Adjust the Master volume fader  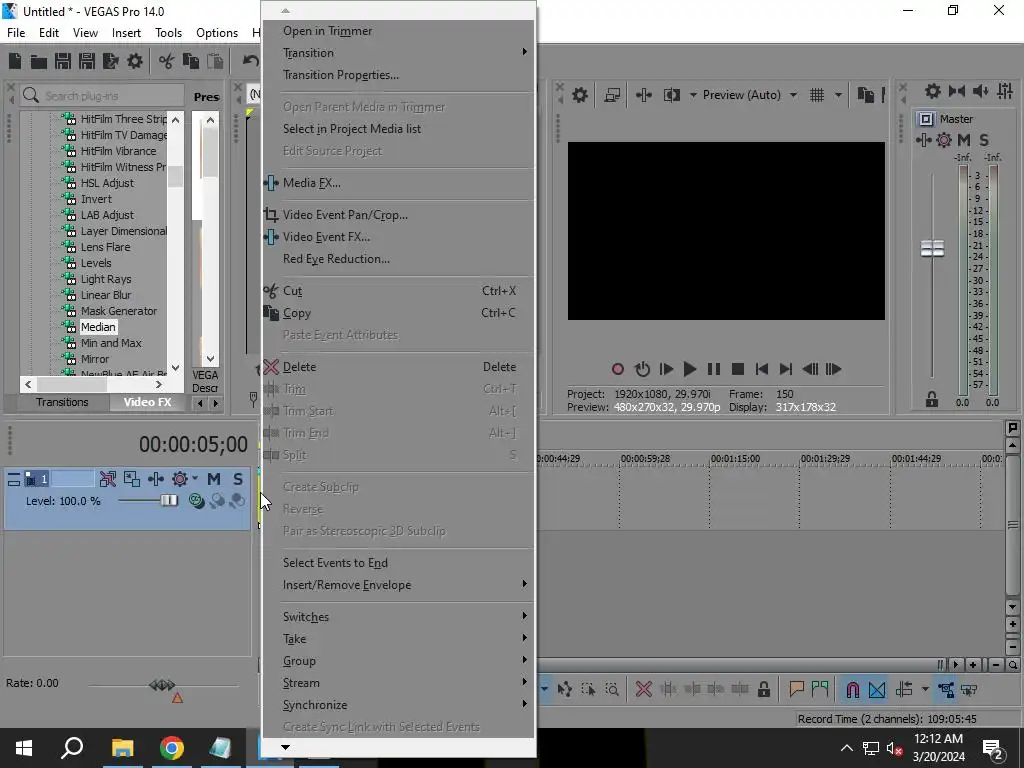[932, 248]
